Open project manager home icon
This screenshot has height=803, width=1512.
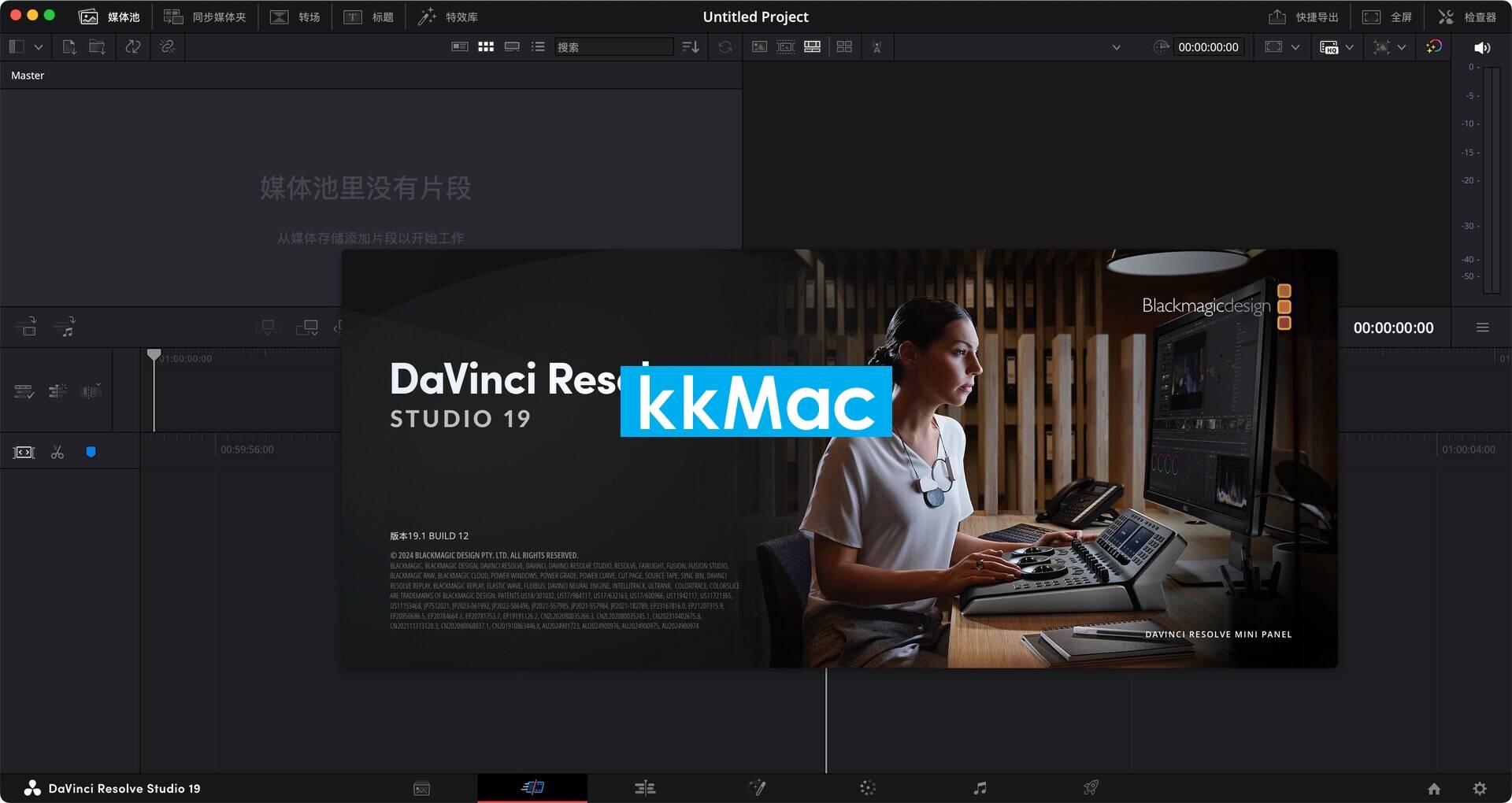pos(1434,788)
